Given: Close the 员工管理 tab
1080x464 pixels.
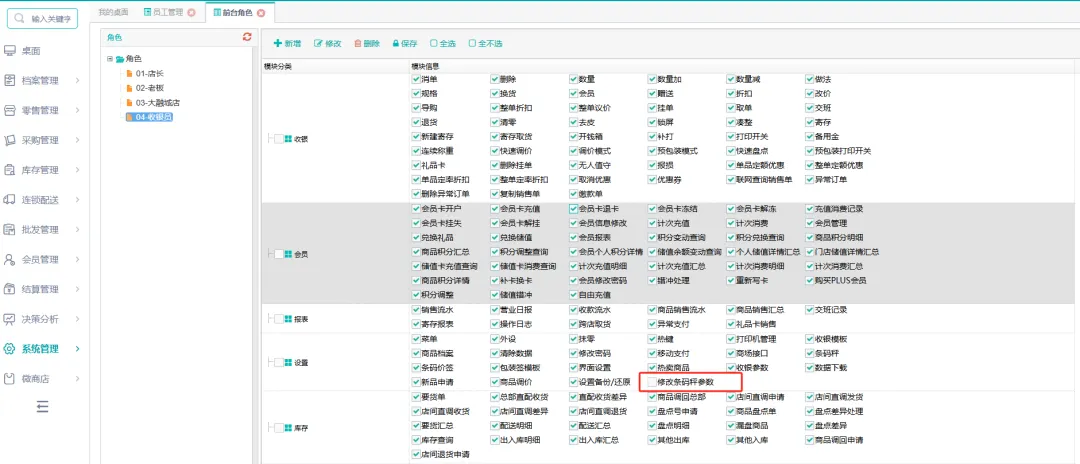Looking at the screenshot, I should tap(191, 12).
